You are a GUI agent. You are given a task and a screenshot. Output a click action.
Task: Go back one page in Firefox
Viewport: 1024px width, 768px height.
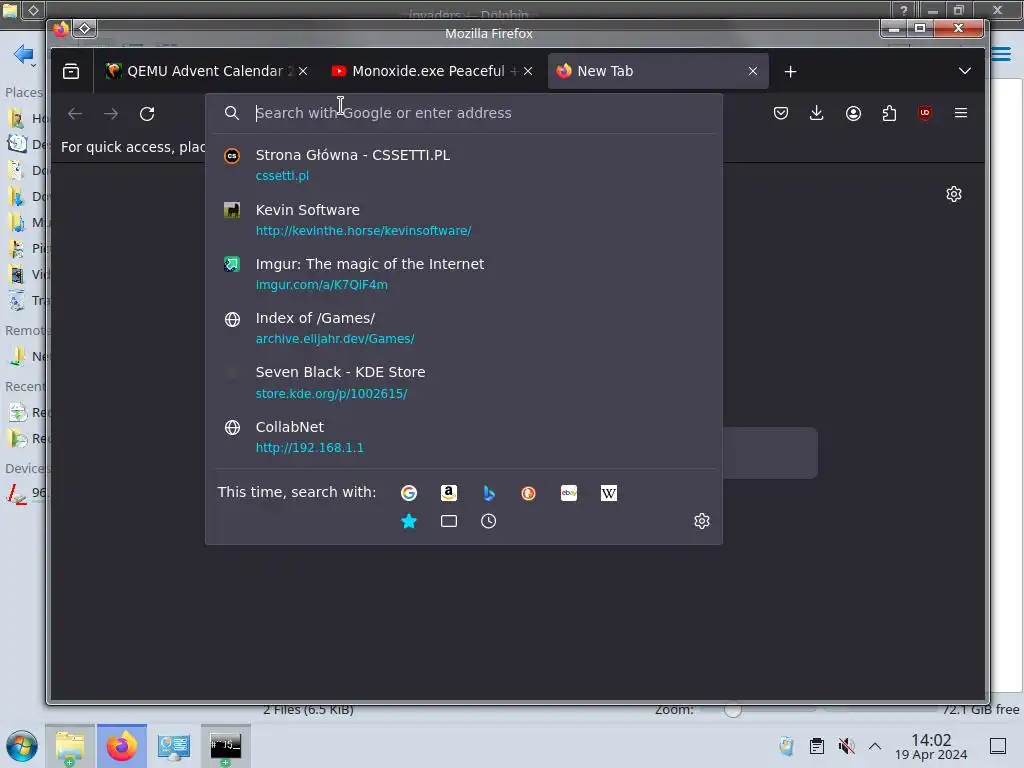[75, 114]
